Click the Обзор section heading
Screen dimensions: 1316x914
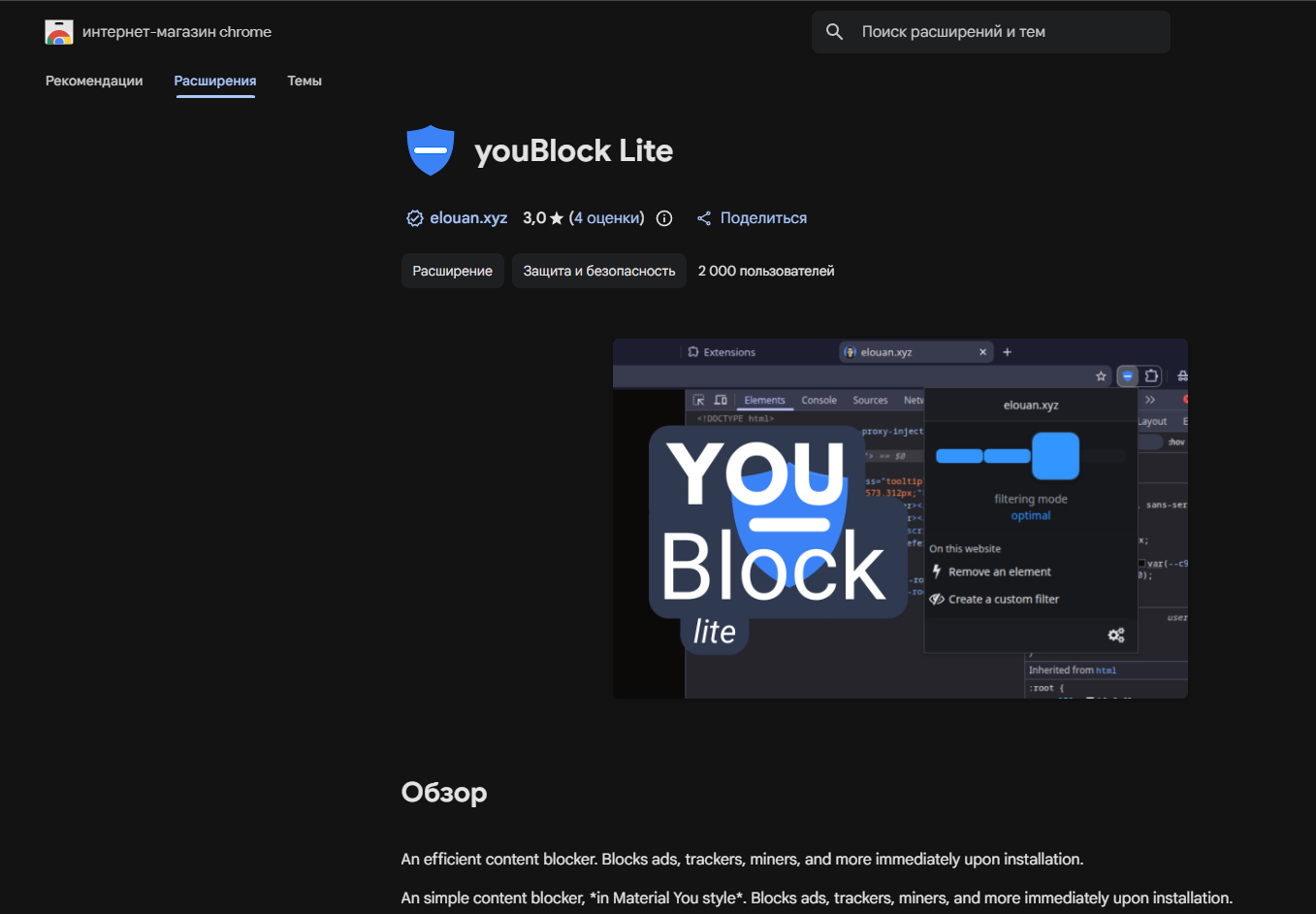(444, 793)
